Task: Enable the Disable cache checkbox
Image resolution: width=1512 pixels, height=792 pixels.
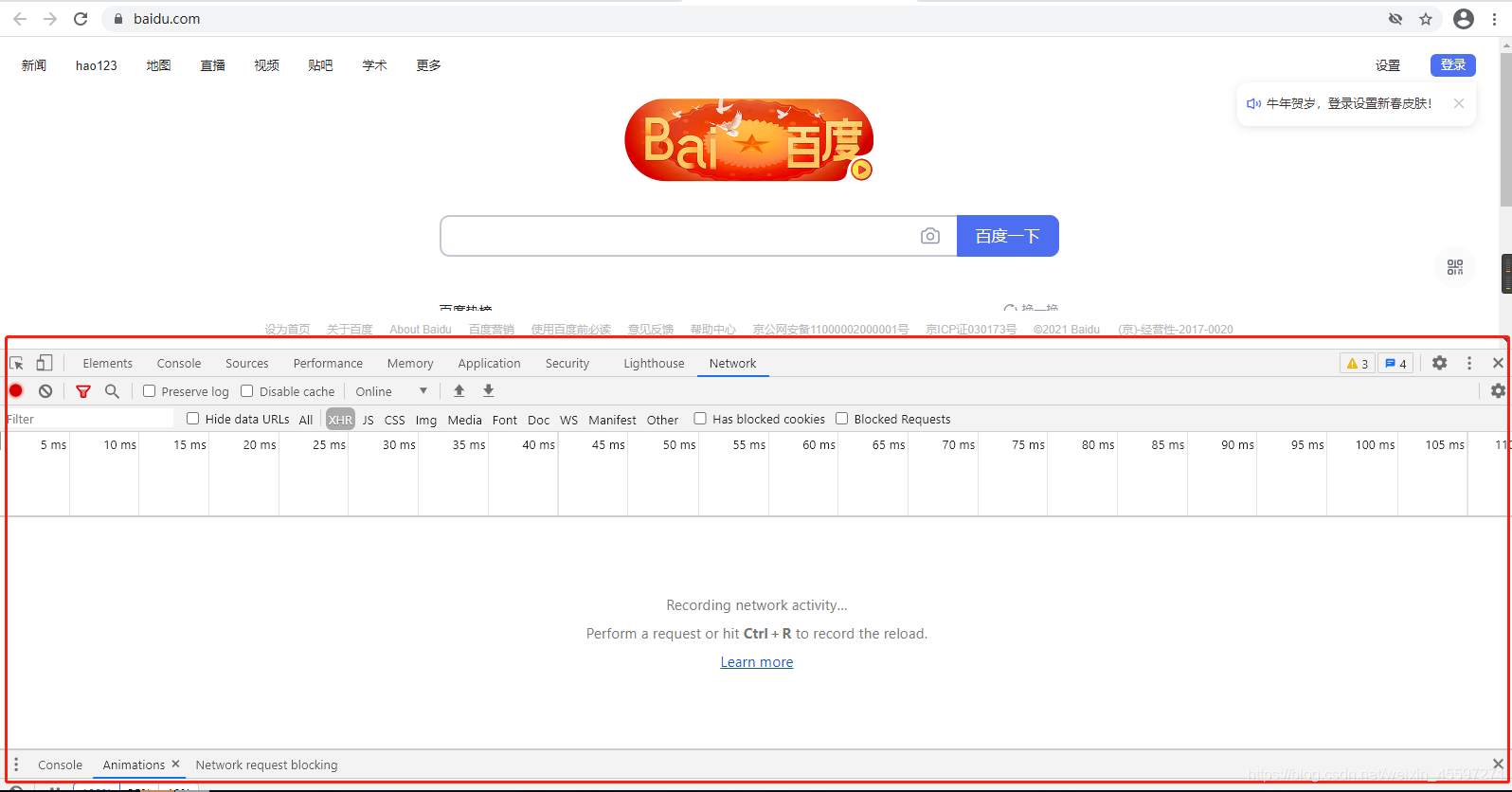Action: 246,390
